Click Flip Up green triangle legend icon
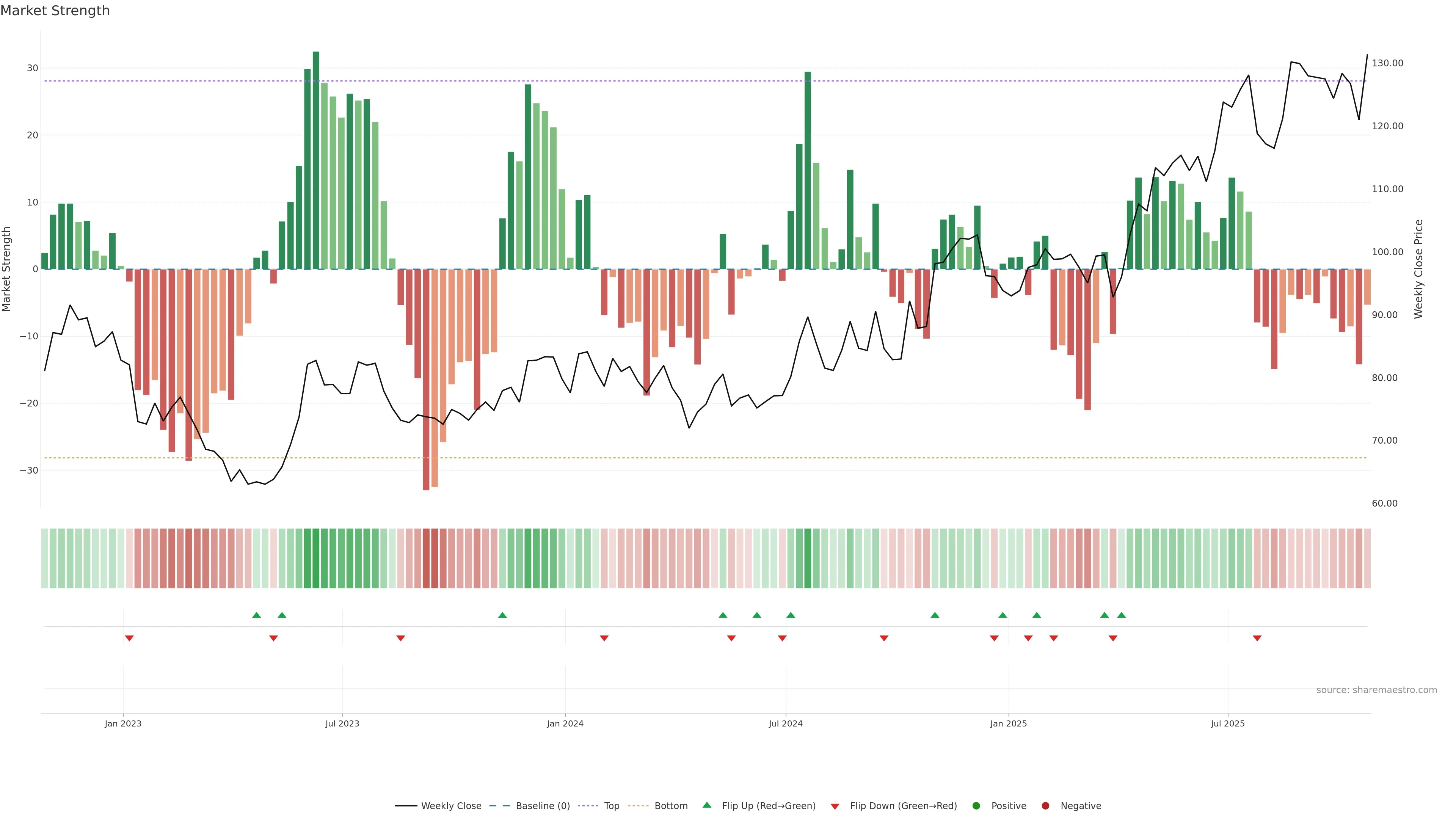 706,805
